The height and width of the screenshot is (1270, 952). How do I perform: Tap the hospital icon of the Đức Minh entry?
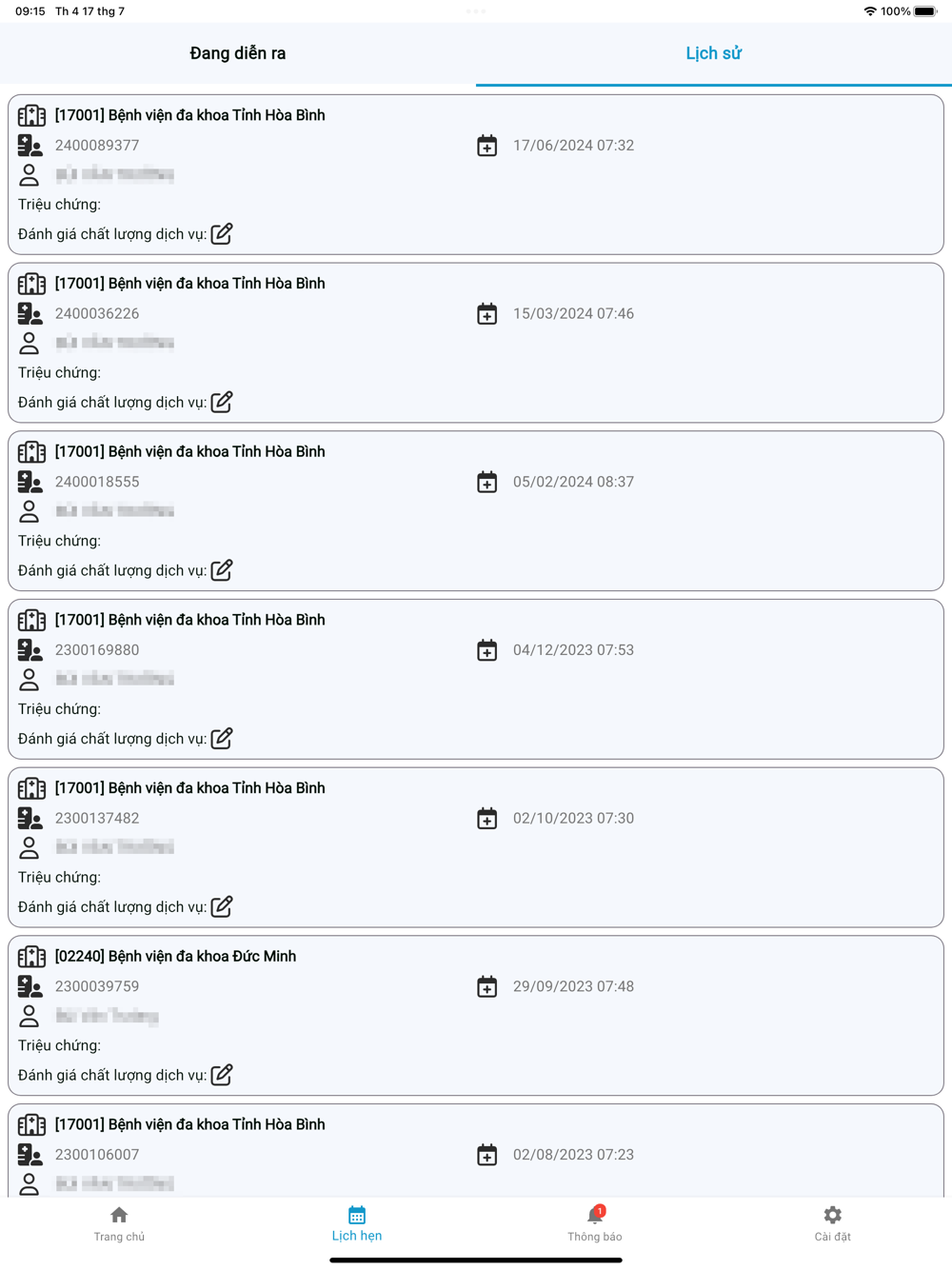tap(31, 957)
